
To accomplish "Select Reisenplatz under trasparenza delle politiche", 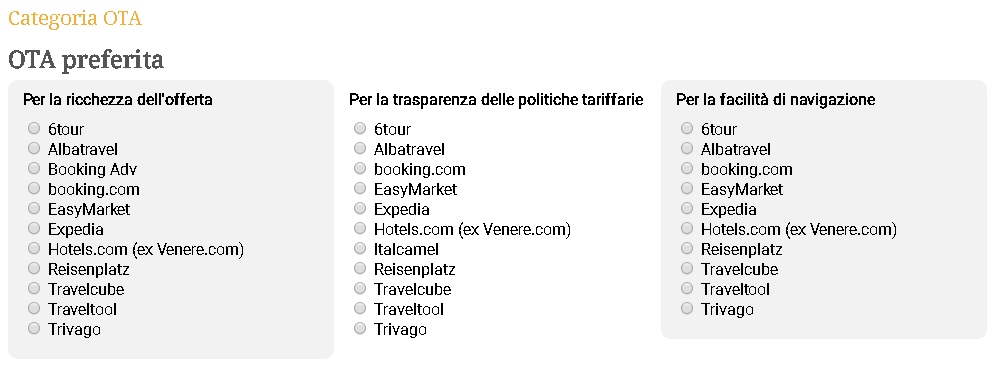I will [360, 269].
